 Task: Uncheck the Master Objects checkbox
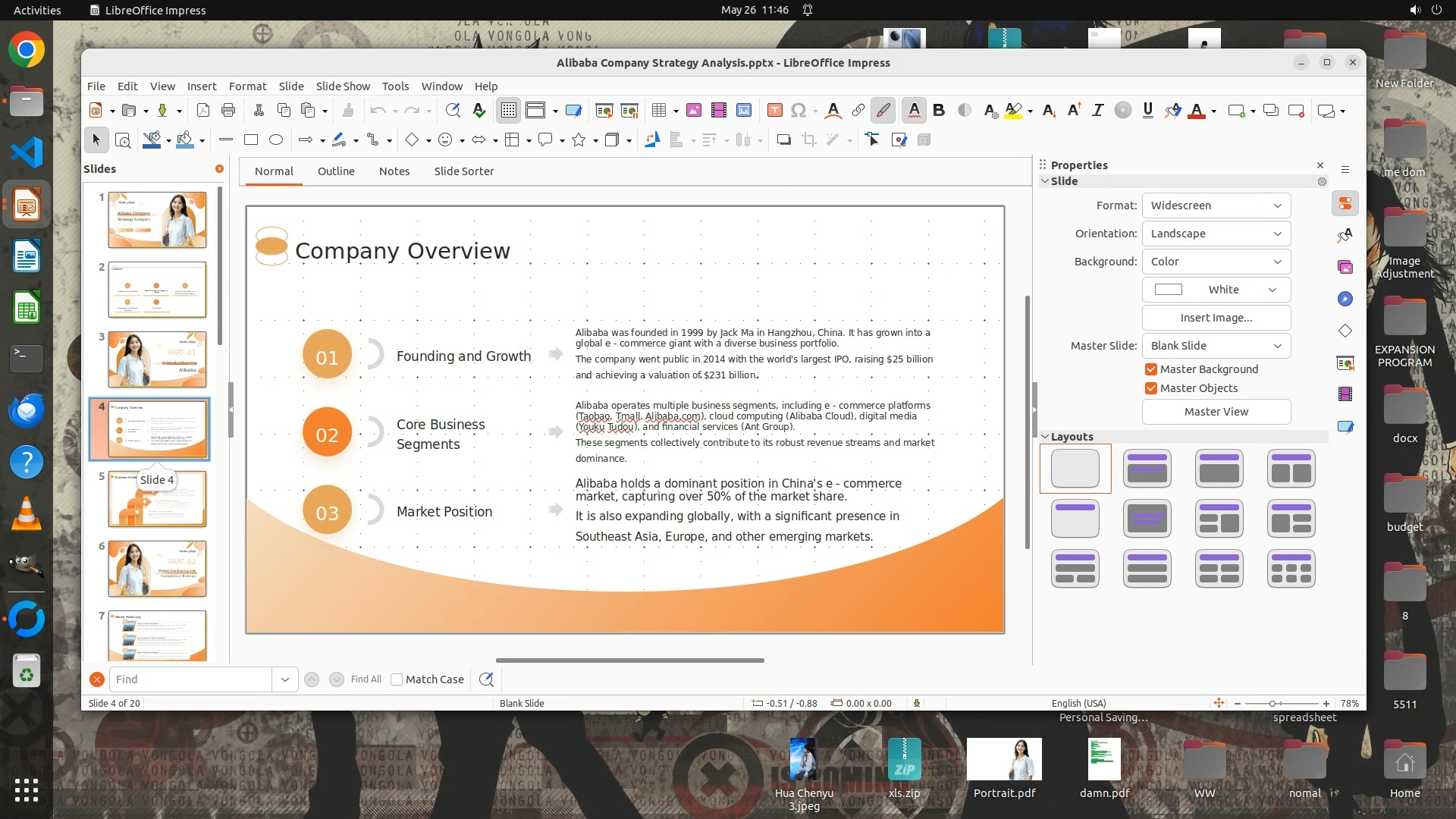[1151, 388]
